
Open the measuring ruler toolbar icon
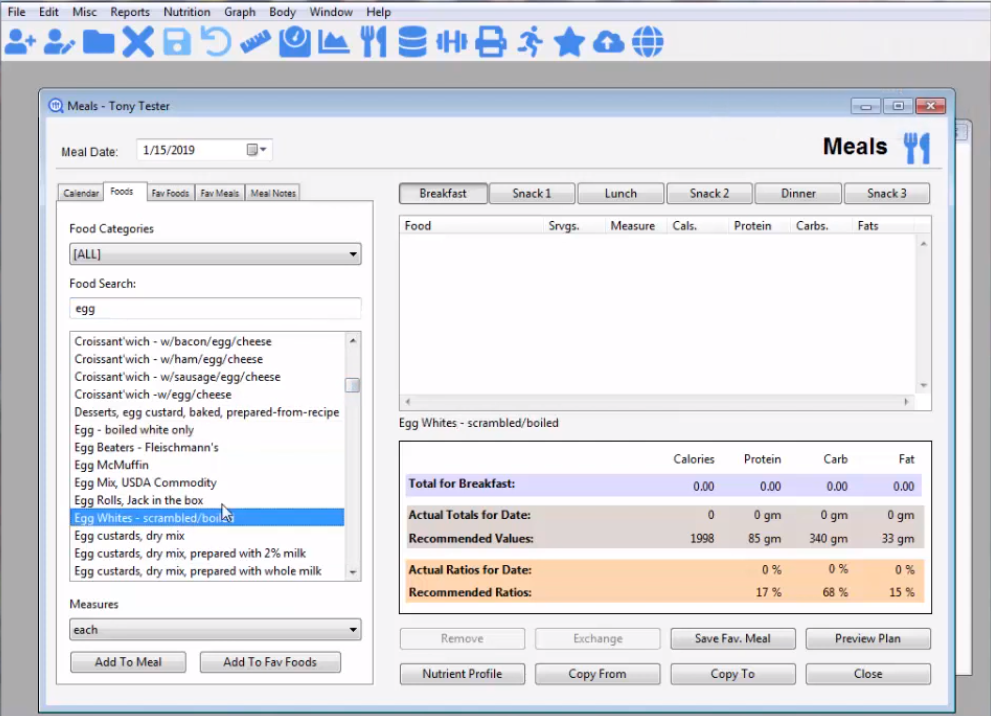tap(255, 42)
